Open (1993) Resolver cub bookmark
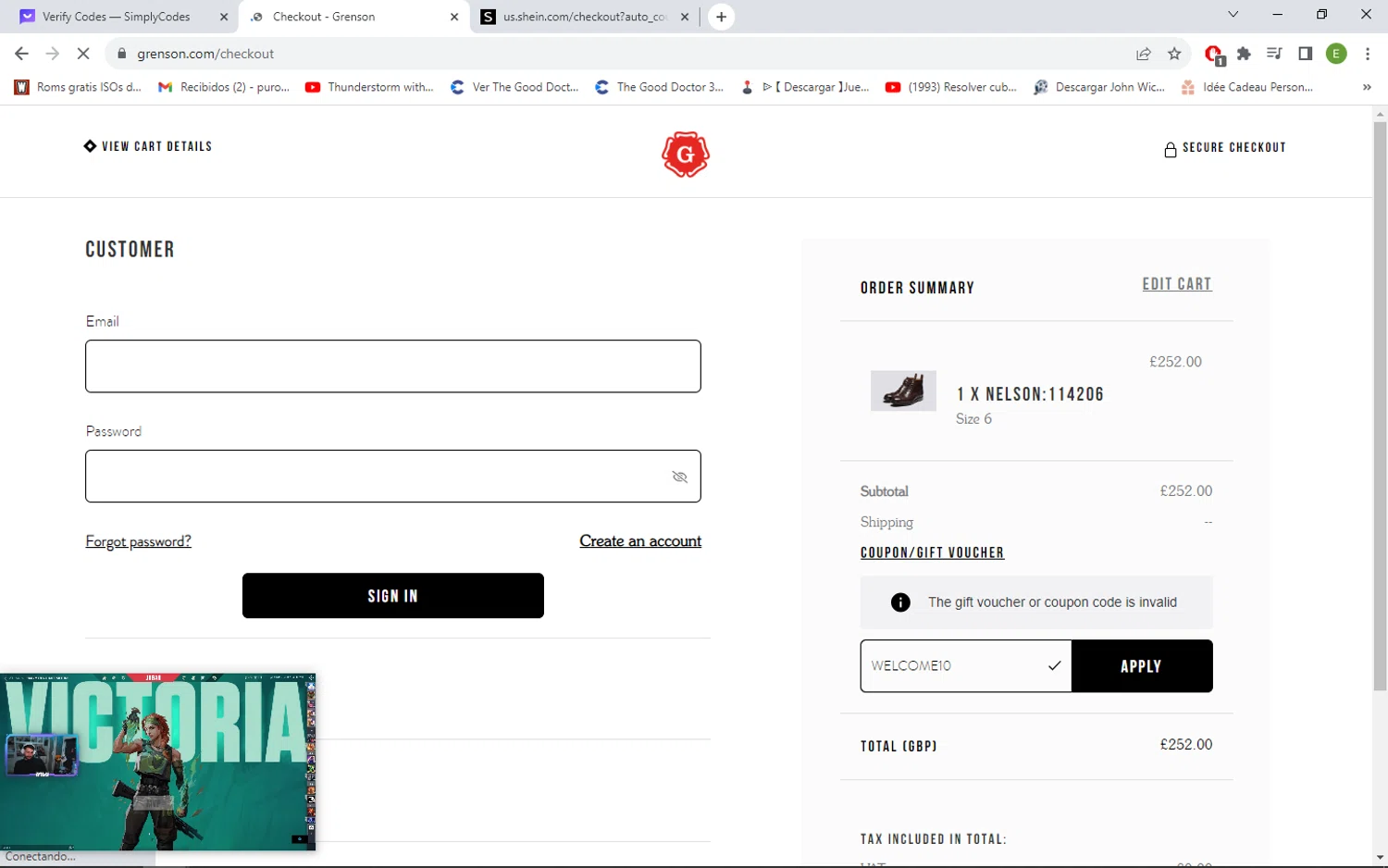This screenshot has height=868, width=1388. [951, 87]
